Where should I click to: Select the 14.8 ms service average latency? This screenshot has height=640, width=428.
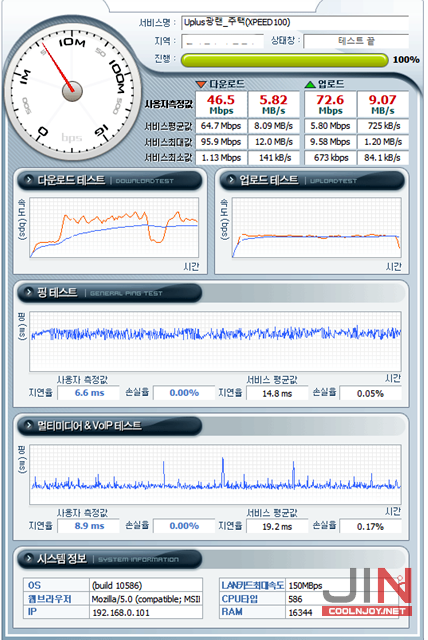pyautogui.click(x=277, y=393)
